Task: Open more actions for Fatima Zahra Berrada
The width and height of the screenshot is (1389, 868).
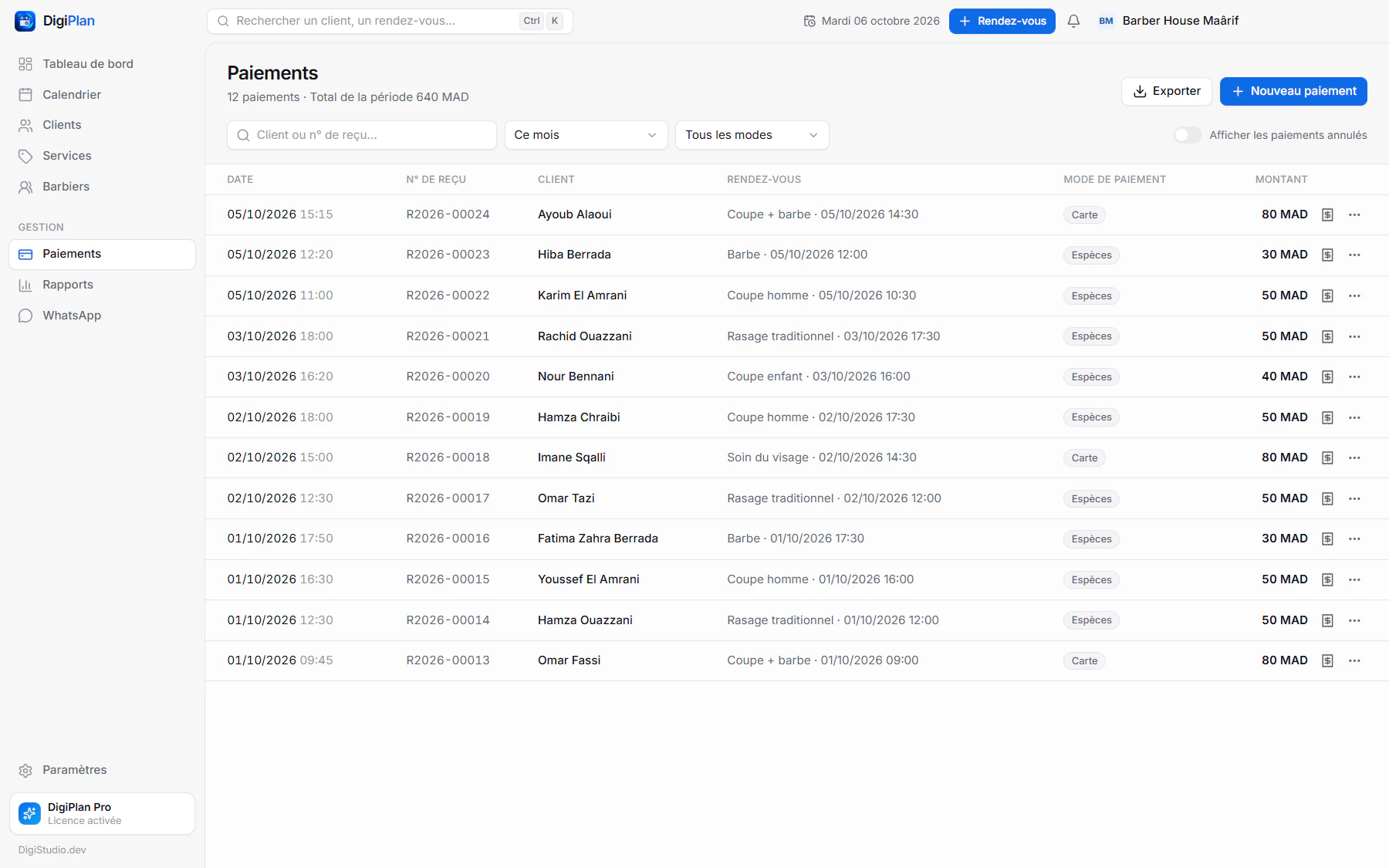Action: [1354, 539]
